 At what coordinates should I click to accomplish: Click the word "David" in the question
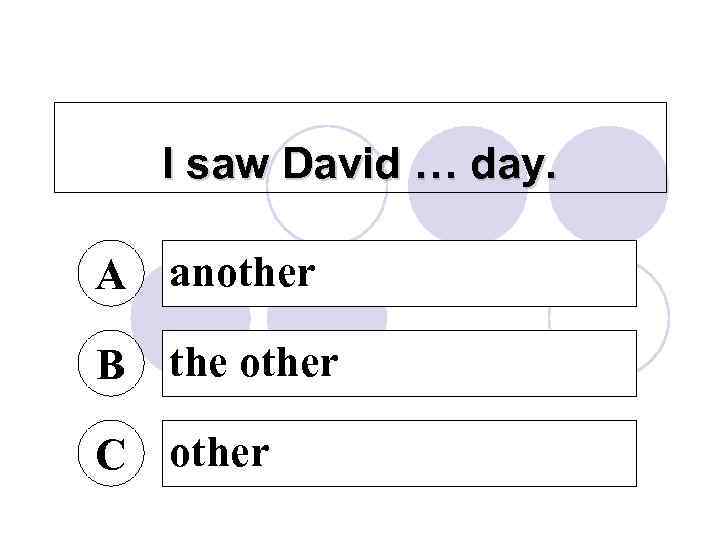point(340,165)
